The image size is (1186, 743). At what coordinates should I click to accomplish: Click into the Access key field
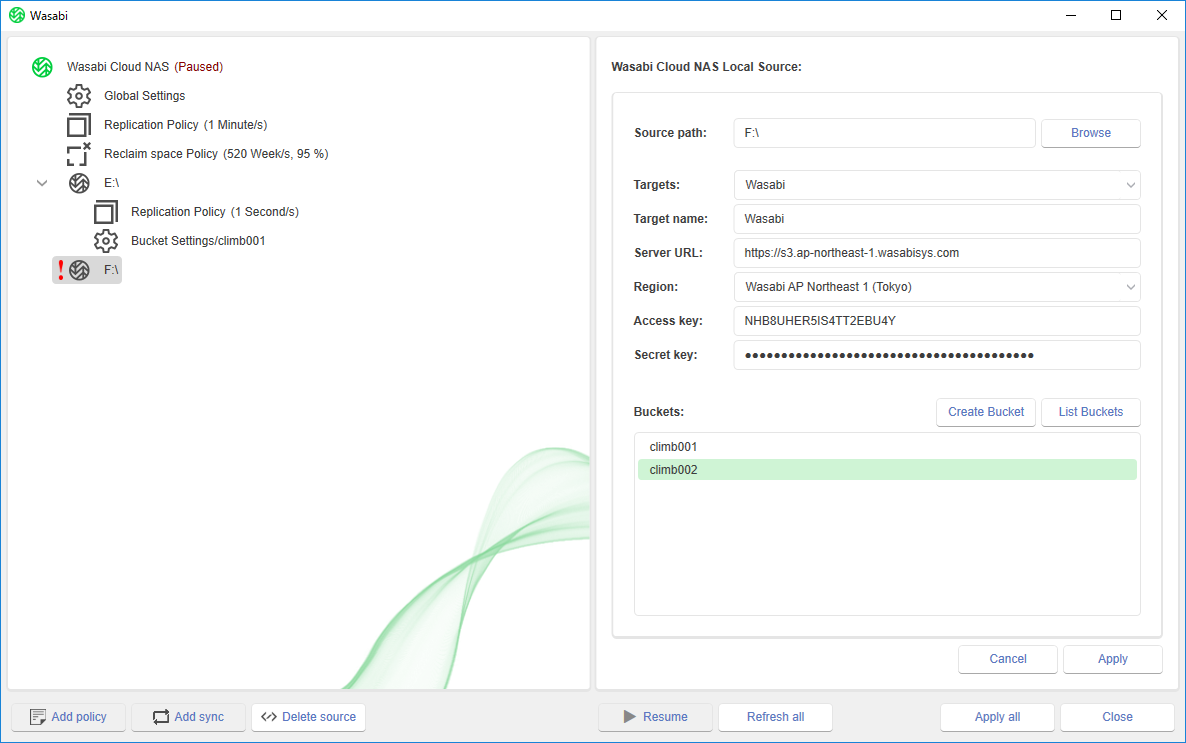click(936, 321)
